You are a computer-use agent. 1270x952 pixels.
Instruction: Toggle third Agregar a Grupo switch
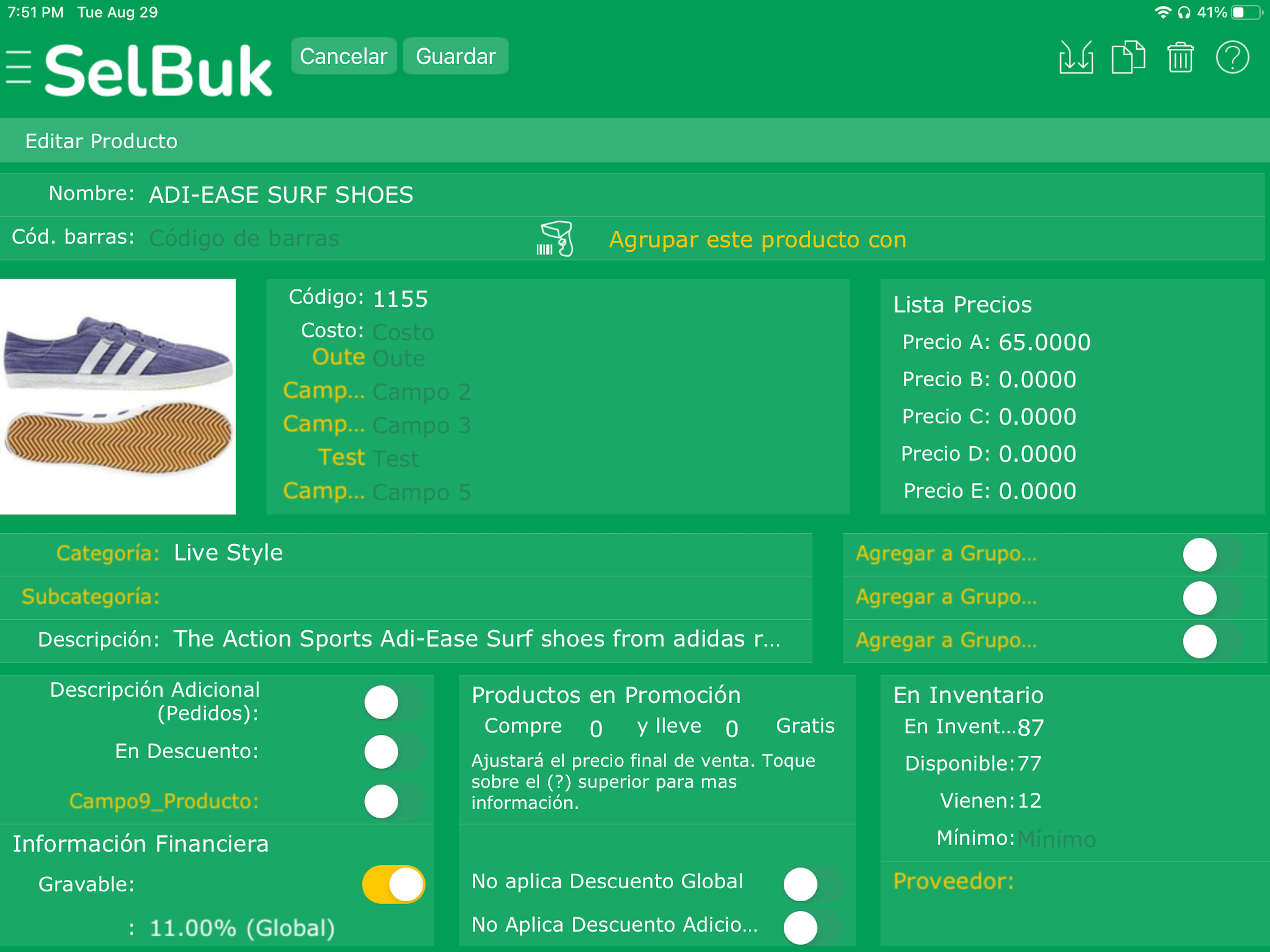coord(1212,641)
